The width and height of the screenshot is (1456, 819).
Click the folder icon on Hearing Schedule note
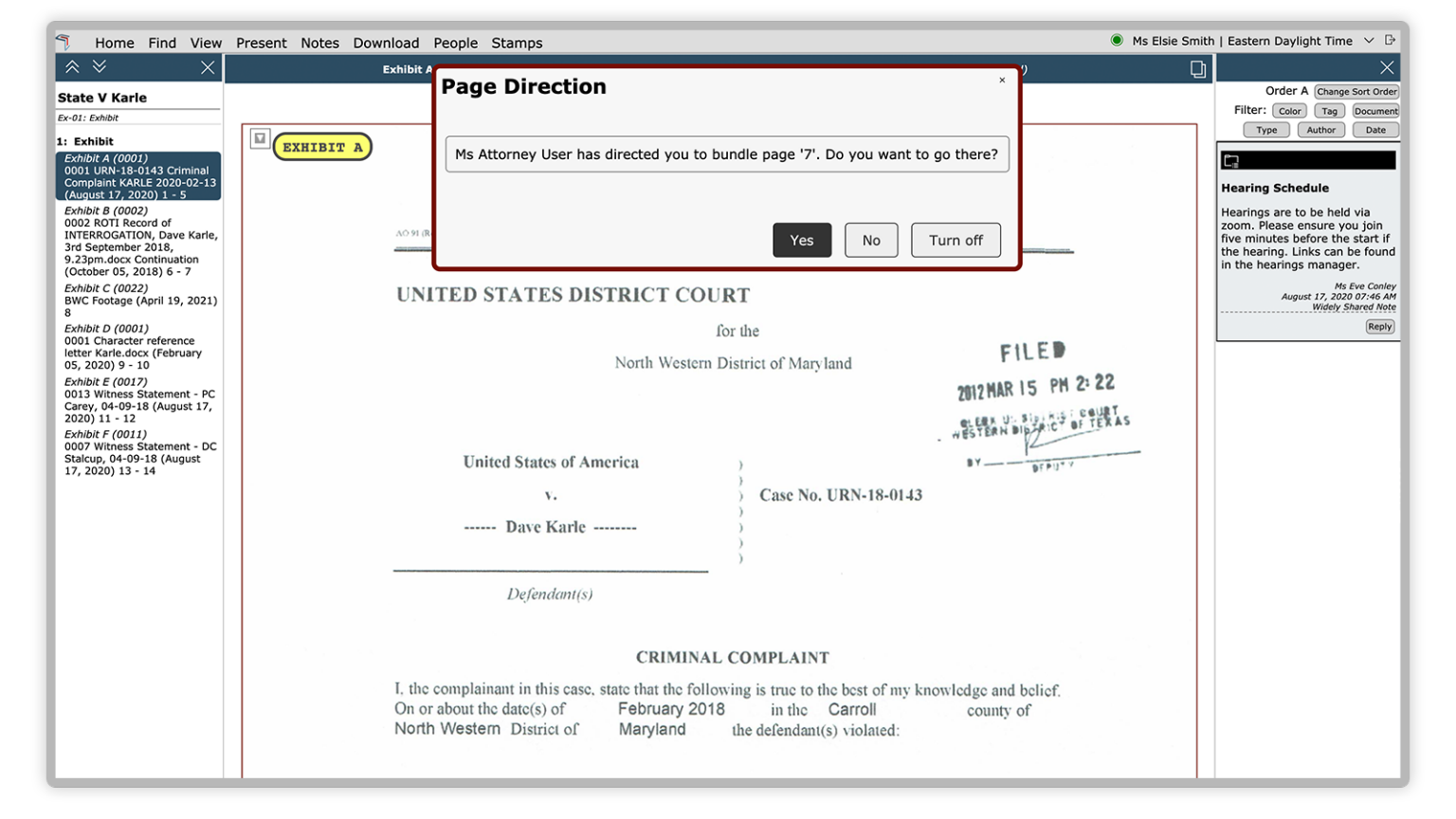pos(1231,161)
